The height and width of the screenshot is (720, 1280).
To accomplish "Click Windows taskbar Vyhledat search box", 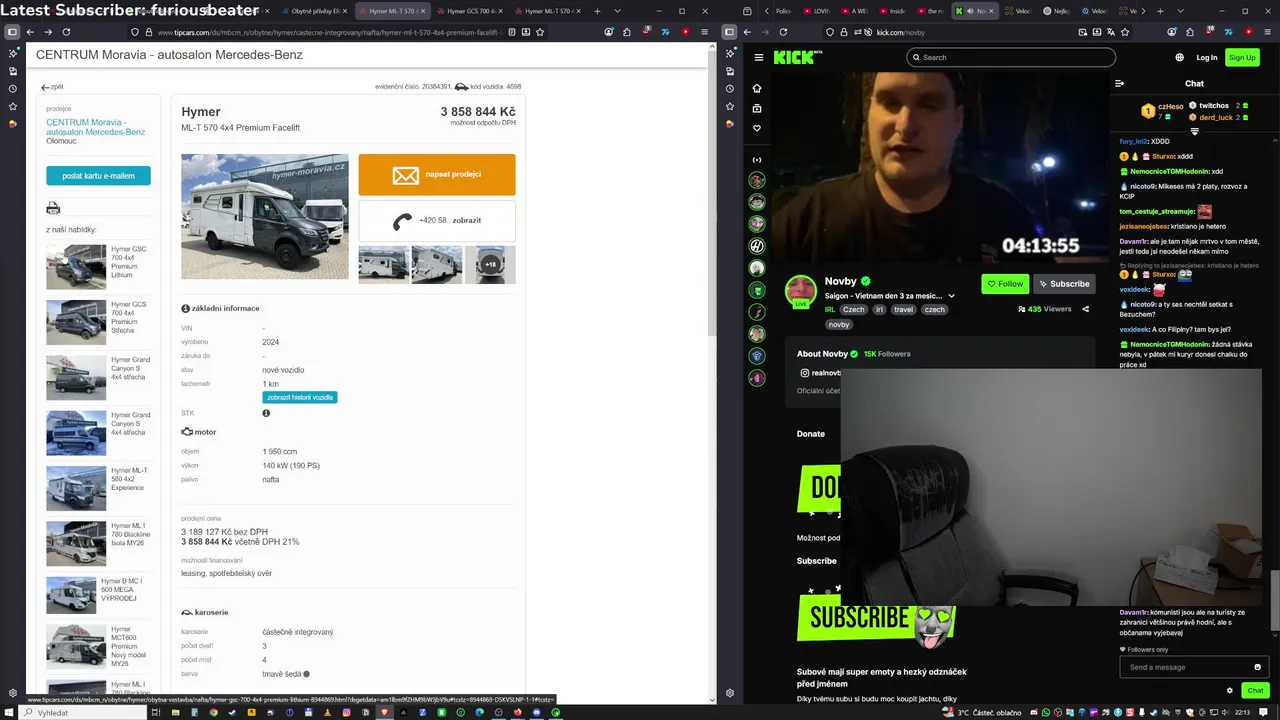I will point(84,713).
